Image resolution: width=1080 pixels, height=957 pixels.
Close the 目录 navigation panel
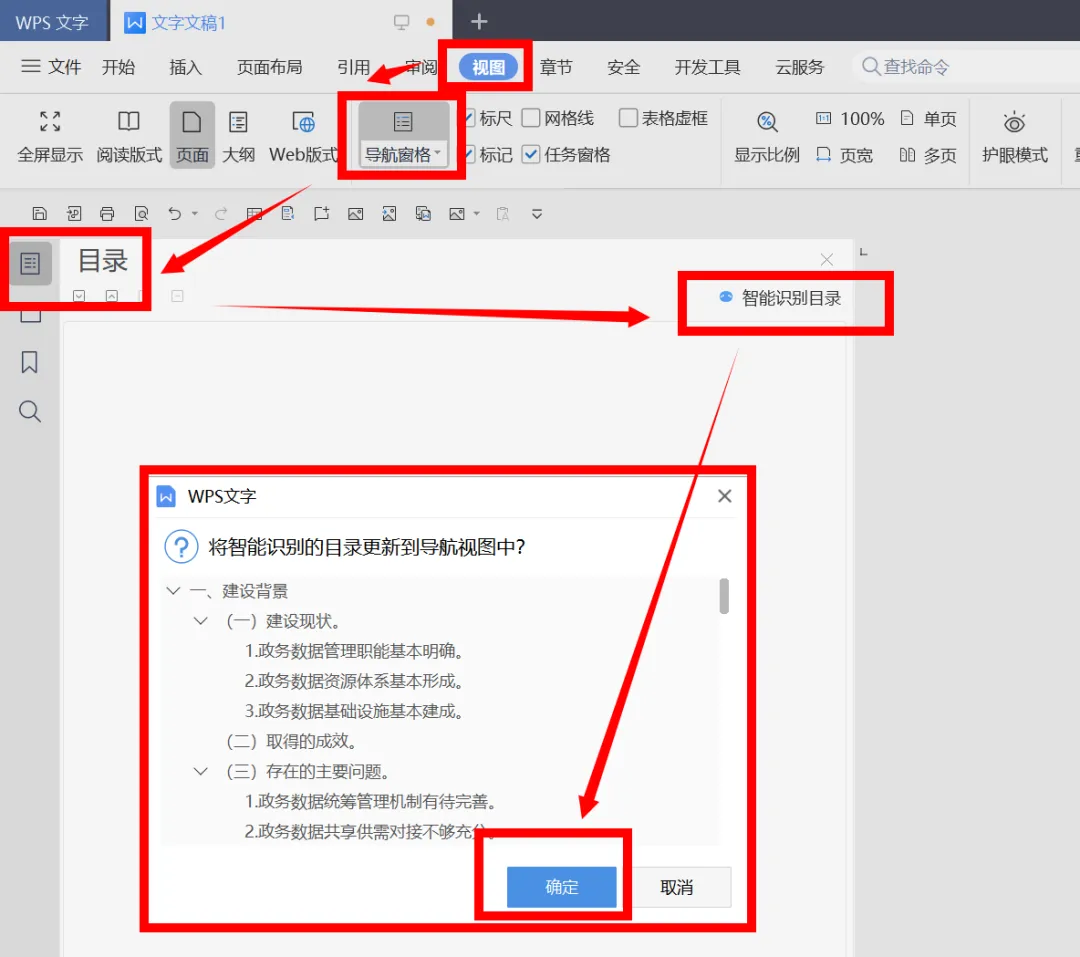827,260
